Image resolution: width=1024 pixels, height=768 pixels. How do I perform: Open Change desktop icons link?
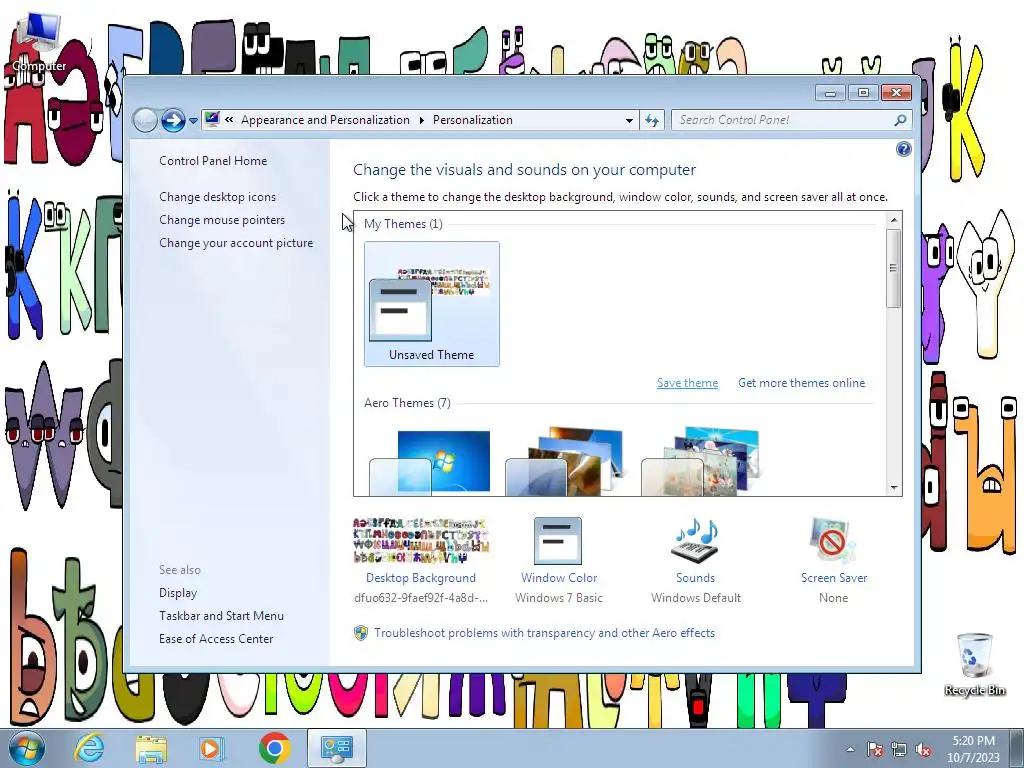217,197
